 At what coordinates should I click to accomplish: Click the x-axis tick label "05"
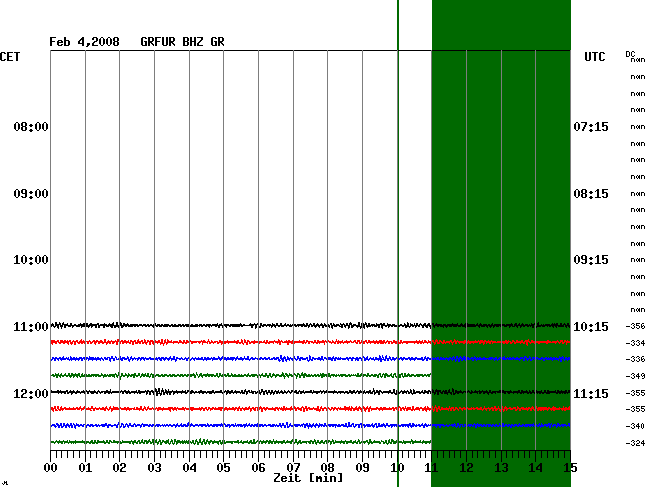pyautogui.click(x=223, y=467)
